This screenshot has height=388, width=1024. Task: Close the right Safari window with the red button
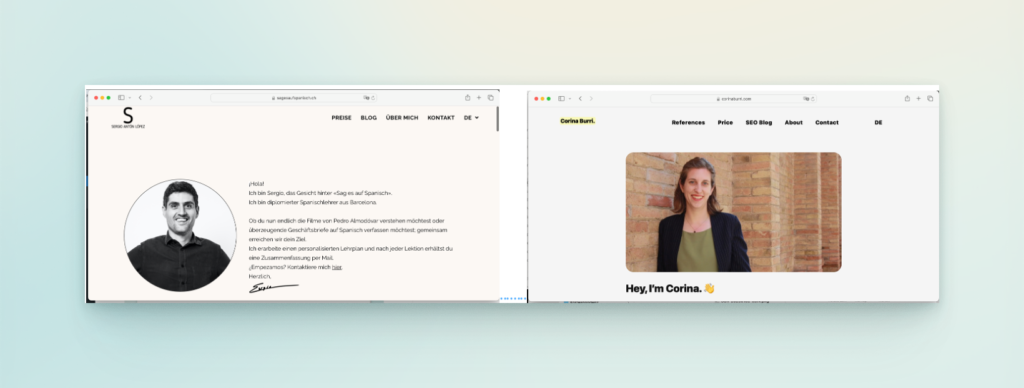(536, 99)
